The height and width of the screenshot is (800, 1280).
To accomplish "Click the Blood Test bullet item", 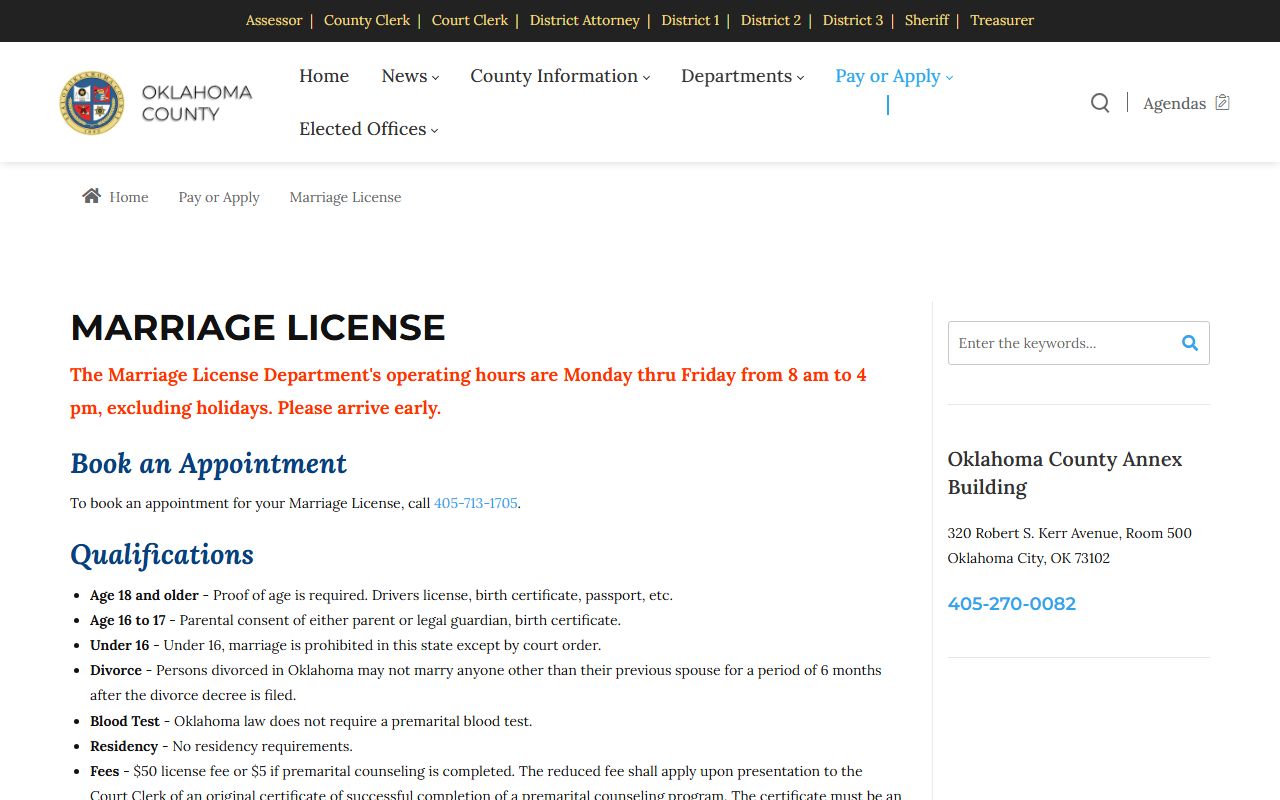I will tap(311, 721).
